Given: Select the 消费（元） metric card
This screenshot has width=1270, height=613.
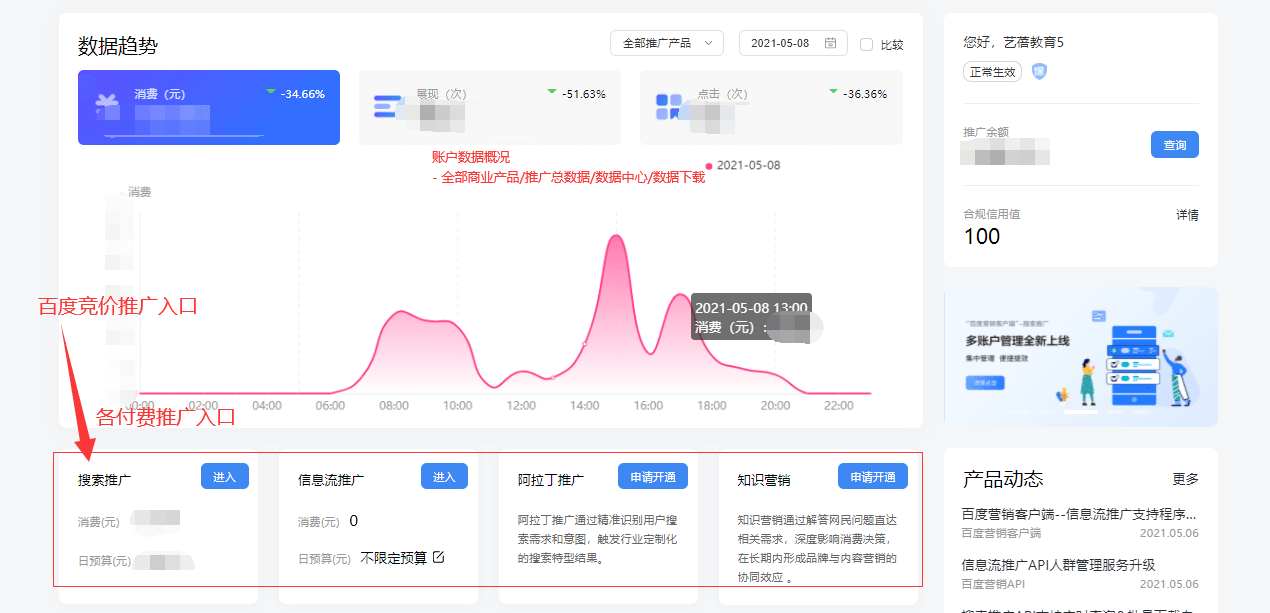Looking at the screenshot, I should (209, 107).
